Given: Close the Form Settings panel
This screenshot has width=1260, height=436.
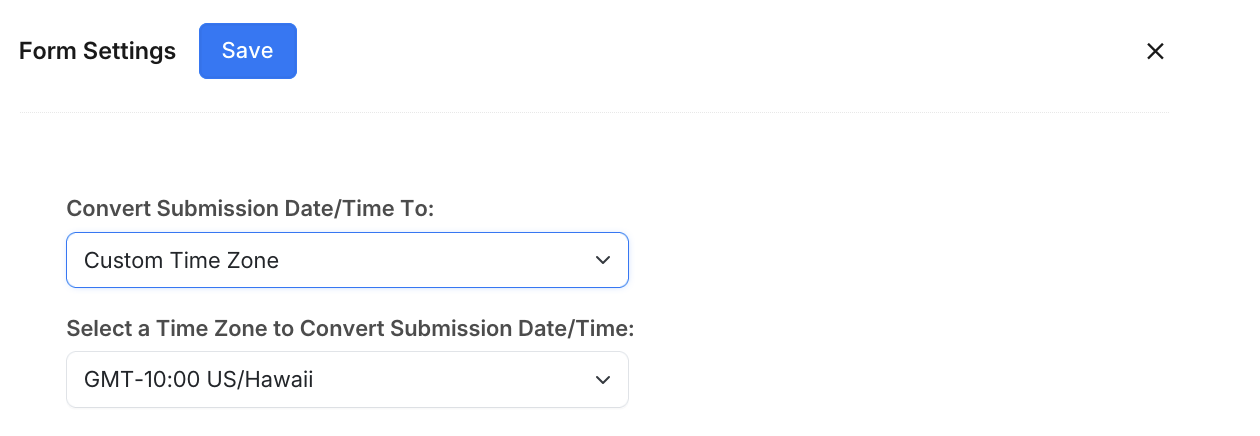Looking at the screenshot, I should [x=1155, y=51].
